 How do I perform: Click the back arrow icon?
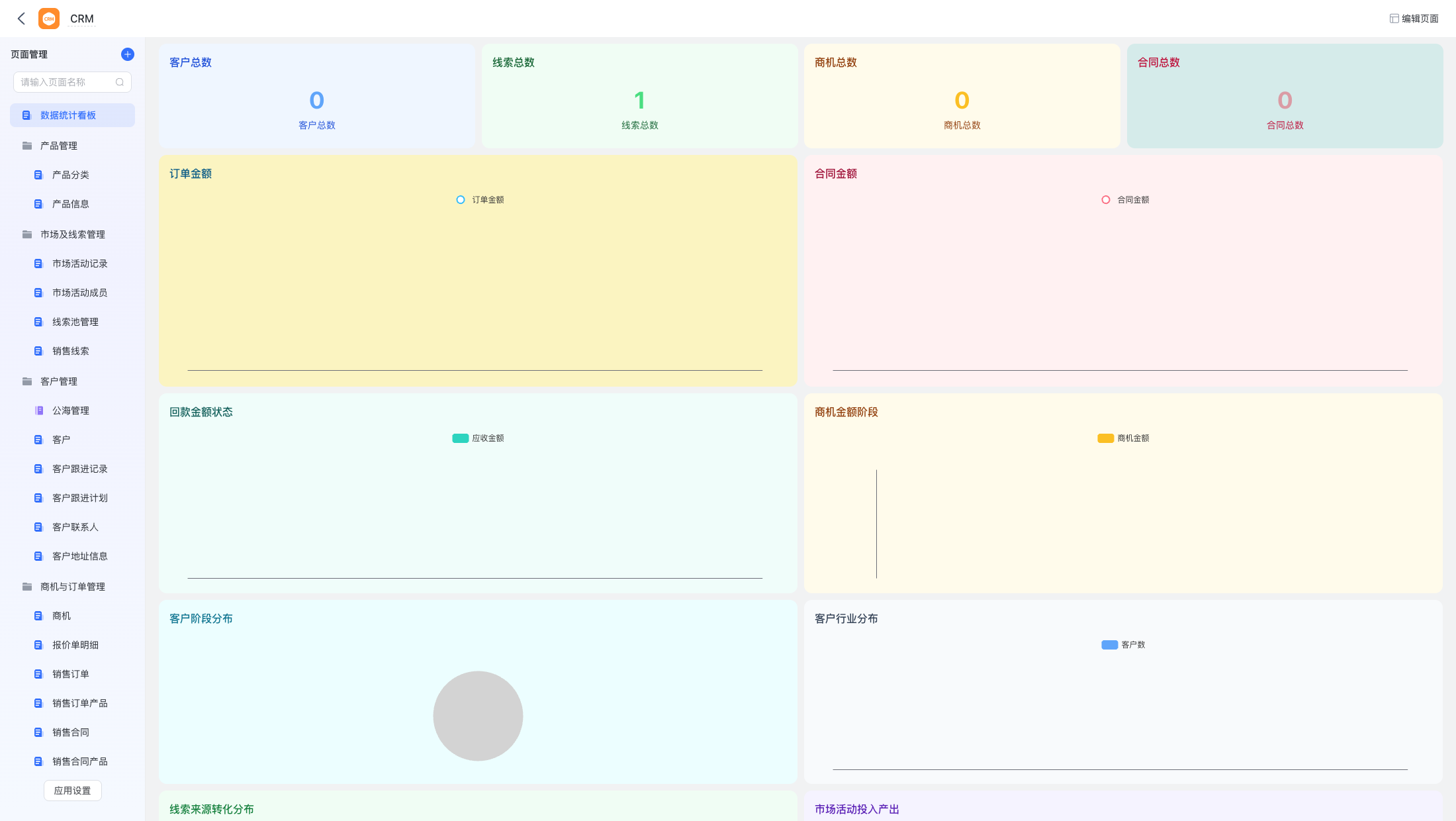click(21, 19)
